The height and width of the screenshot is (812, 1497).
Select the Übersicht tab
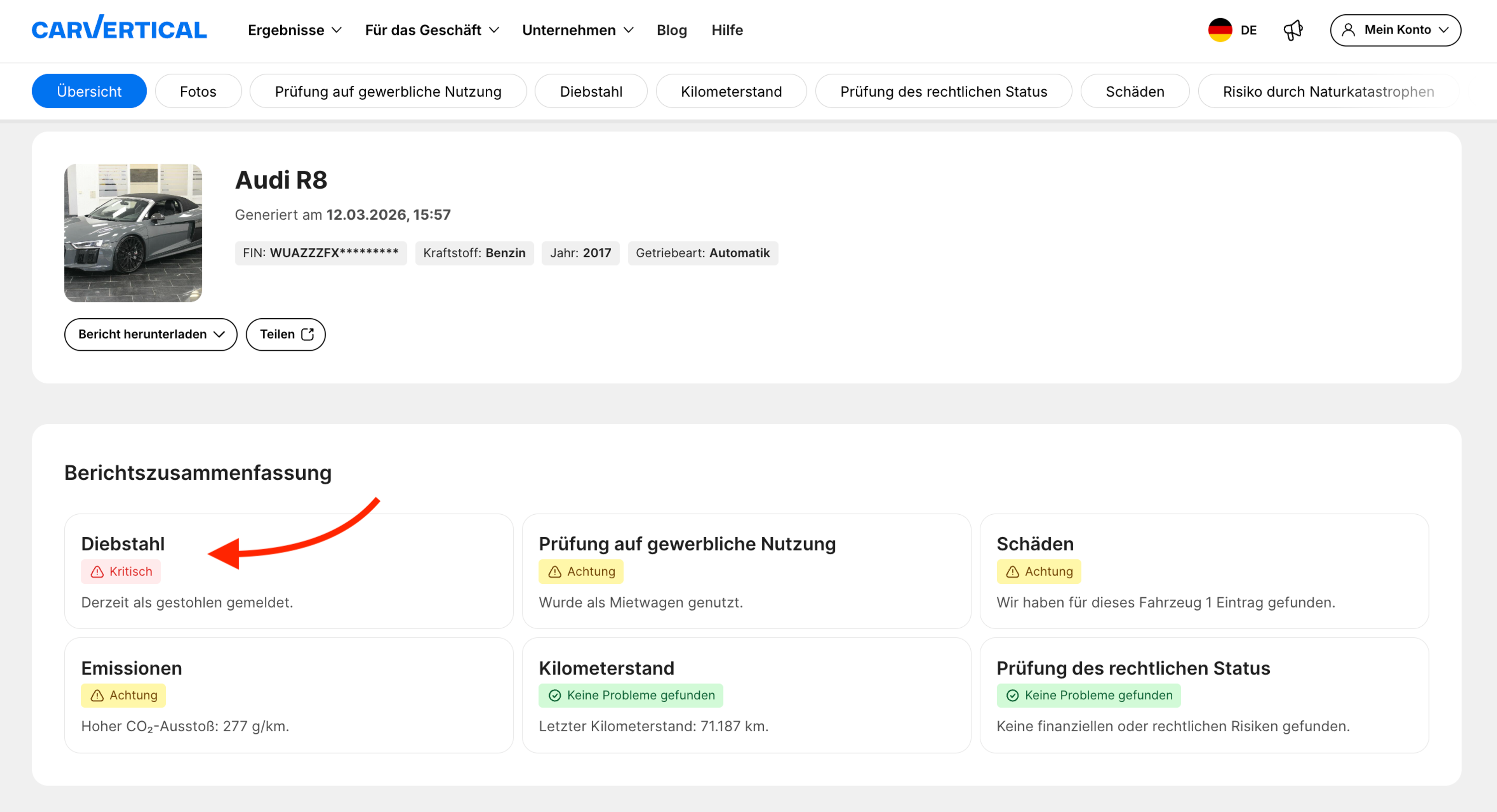tap(89, 91)
